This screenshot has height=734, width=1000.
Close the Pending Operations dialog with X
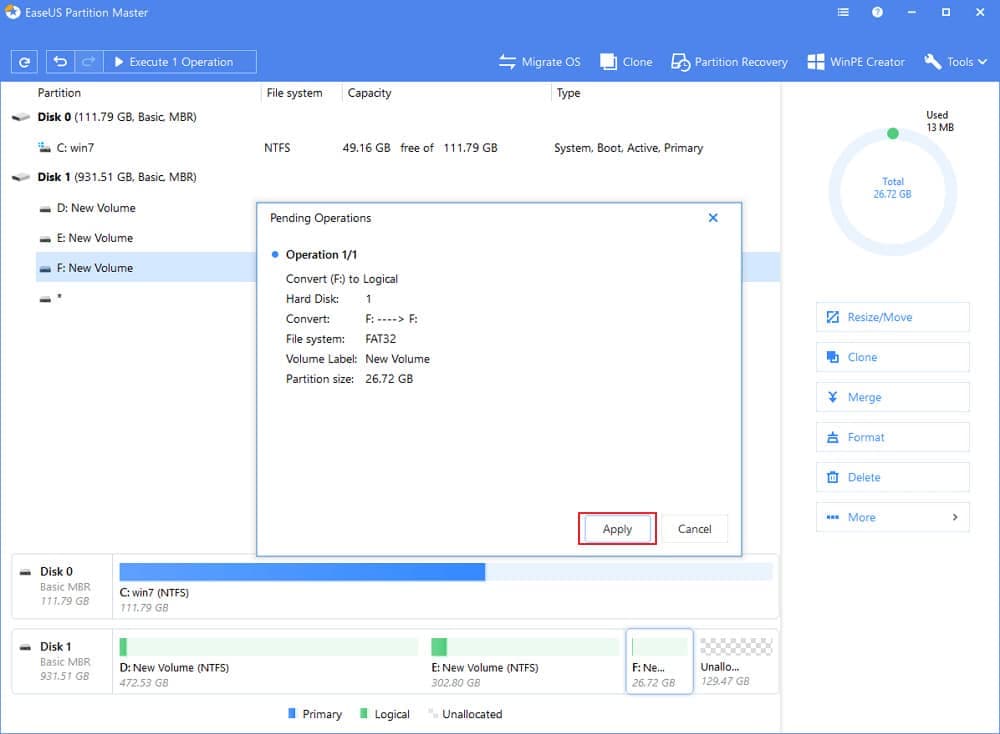point(713,218)
